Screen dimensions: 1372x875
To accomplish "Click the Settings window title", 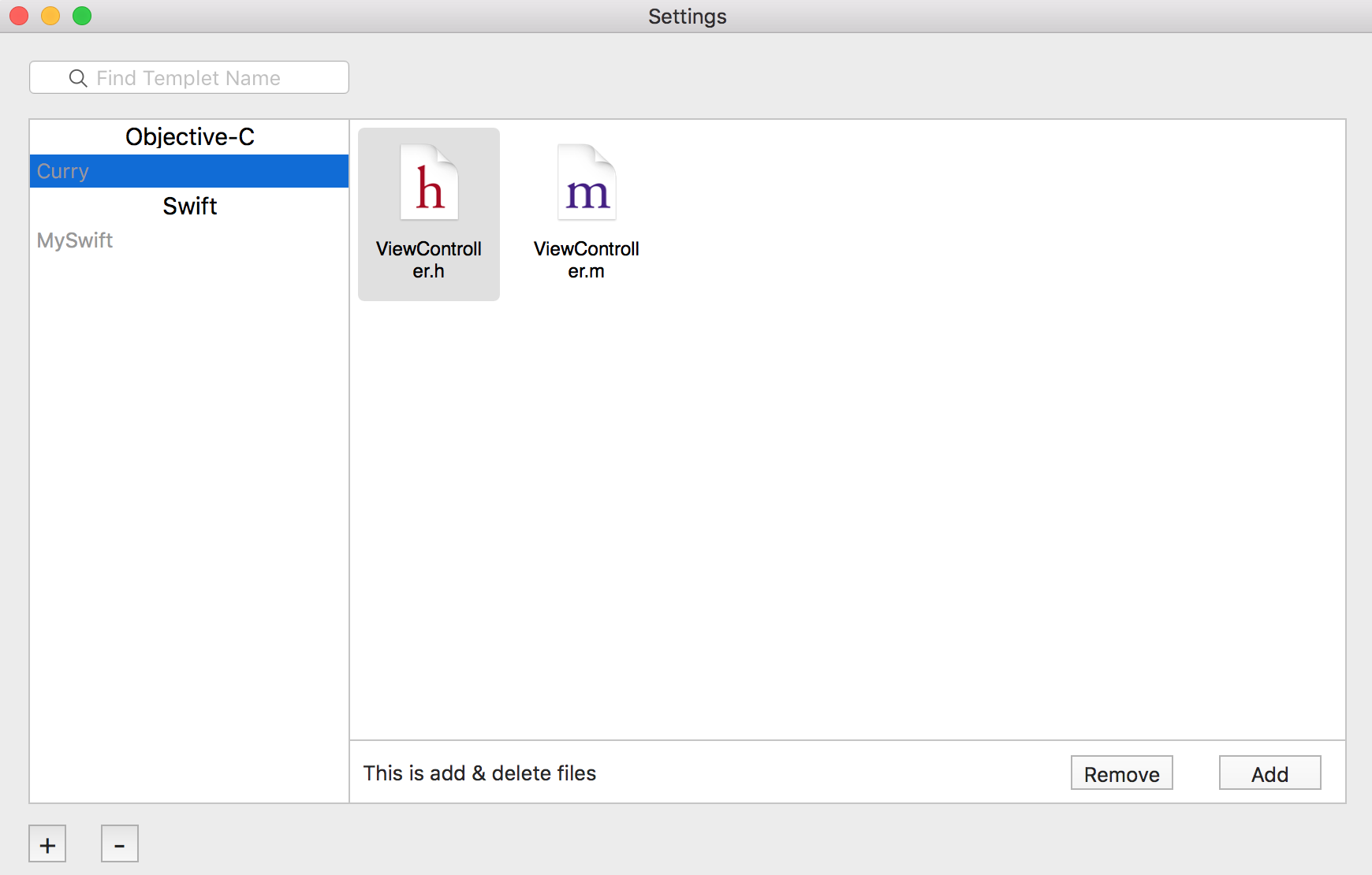I will (x=687, y=17).
